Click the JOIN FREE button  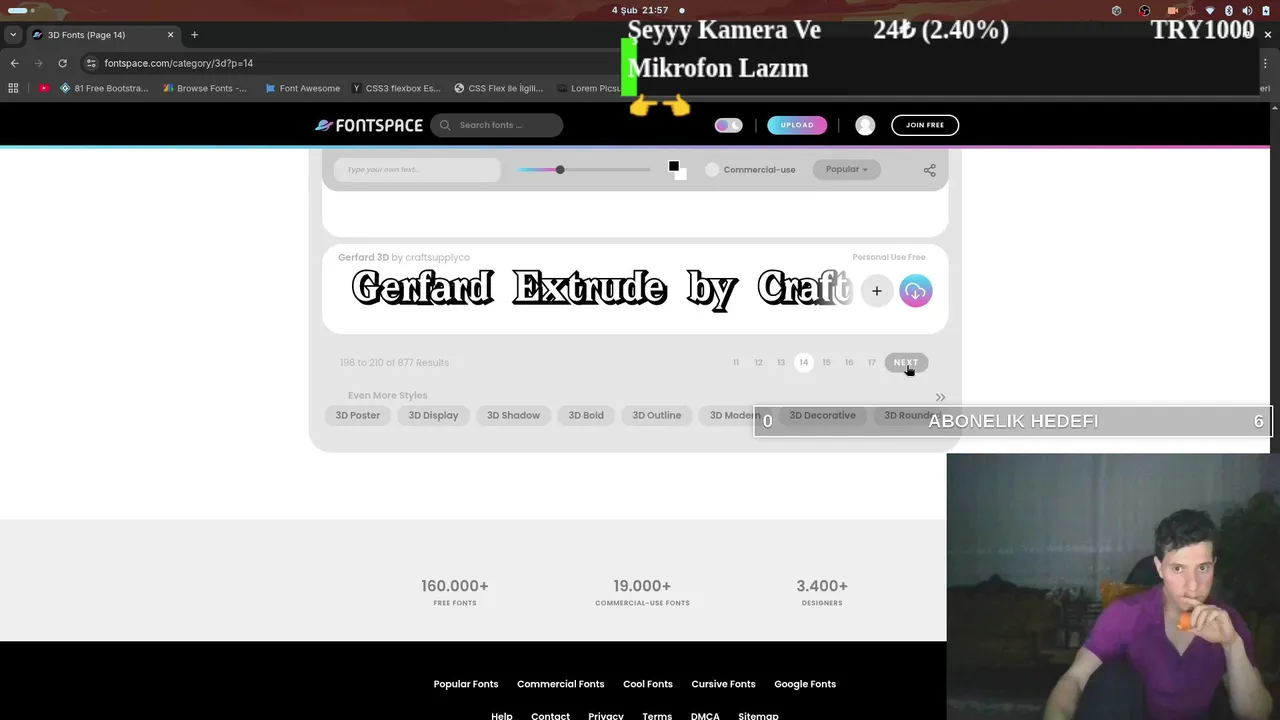(x=925, y=125)
